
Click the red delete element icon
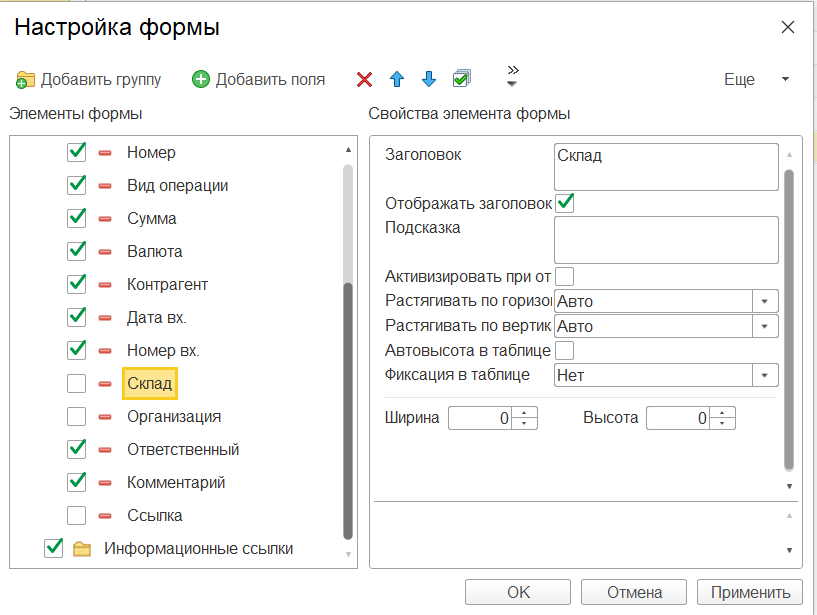[365, 80]
